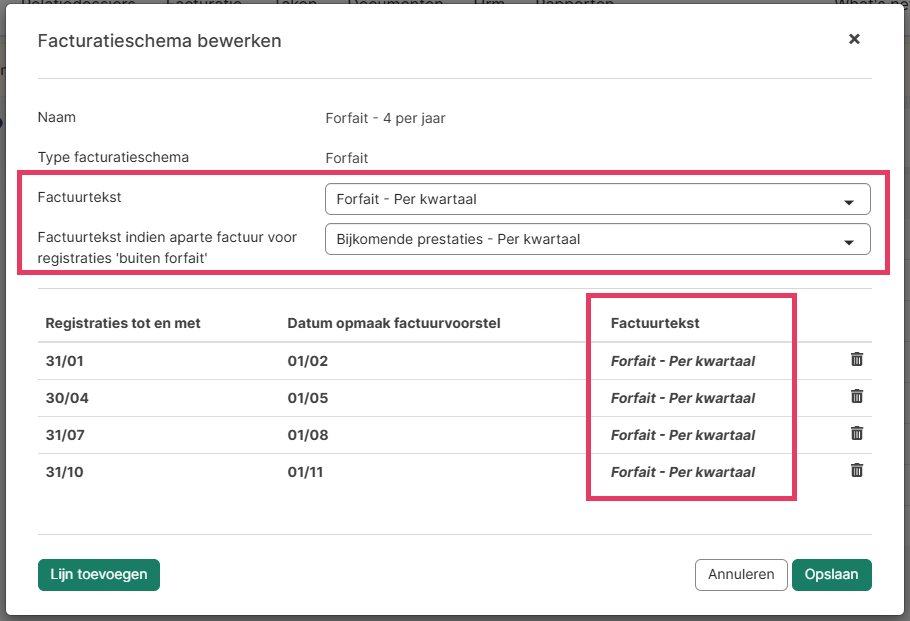Expand the 'buiten forfait' factuurtekst dropdown
This screenshot has width=910, height=621.
click(x=597, y=239)
